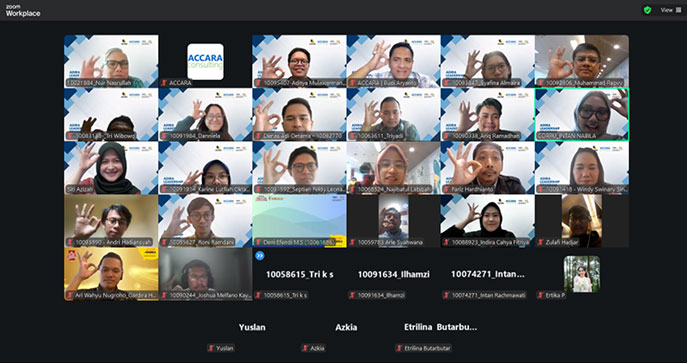687x363 pixels.
Task: Click large 'Azkia' participant name
Action: (x=346, y=328)
